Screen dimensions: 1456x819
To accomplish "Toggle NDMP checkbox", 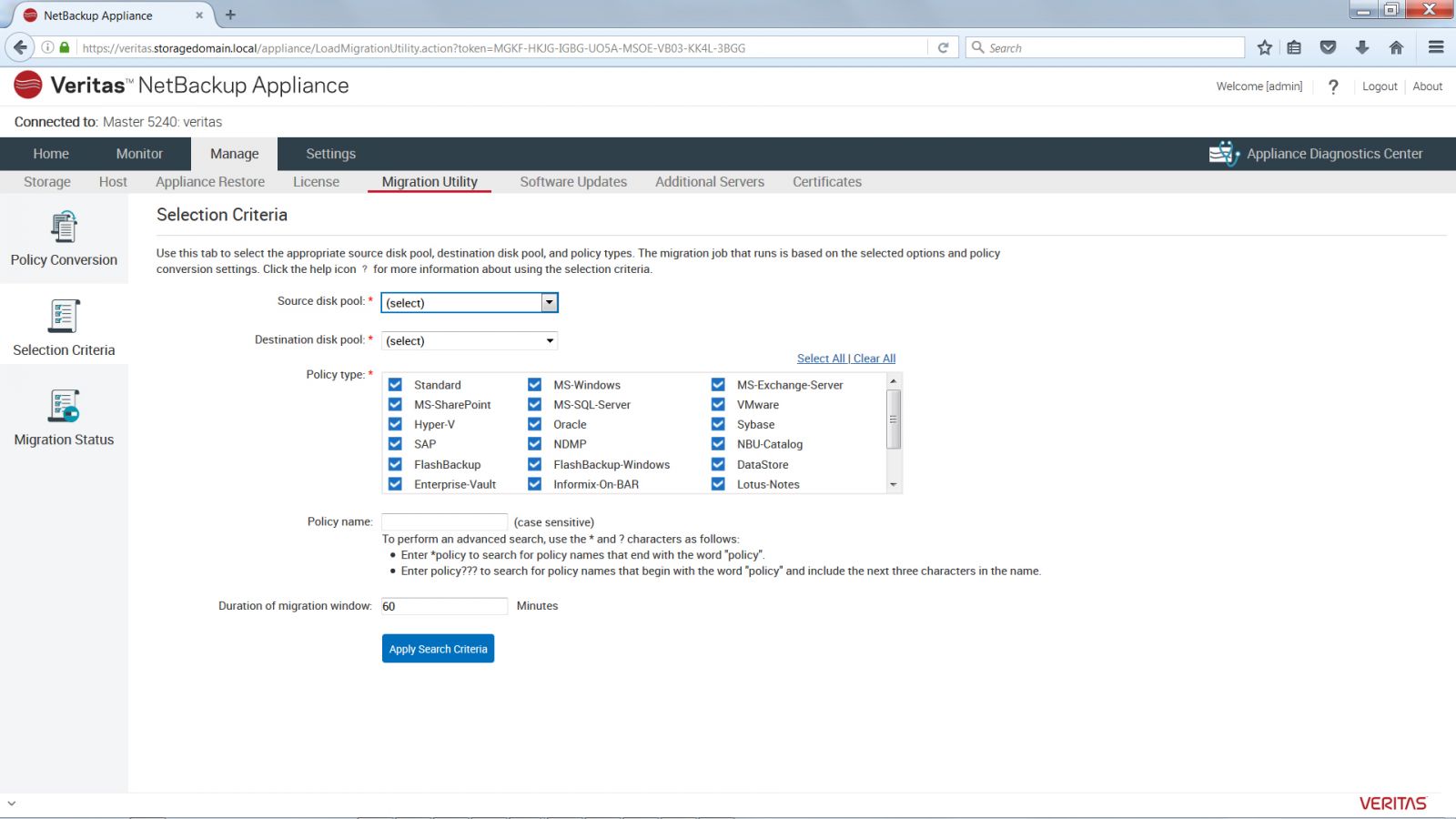I will click(x=535, y=444).
